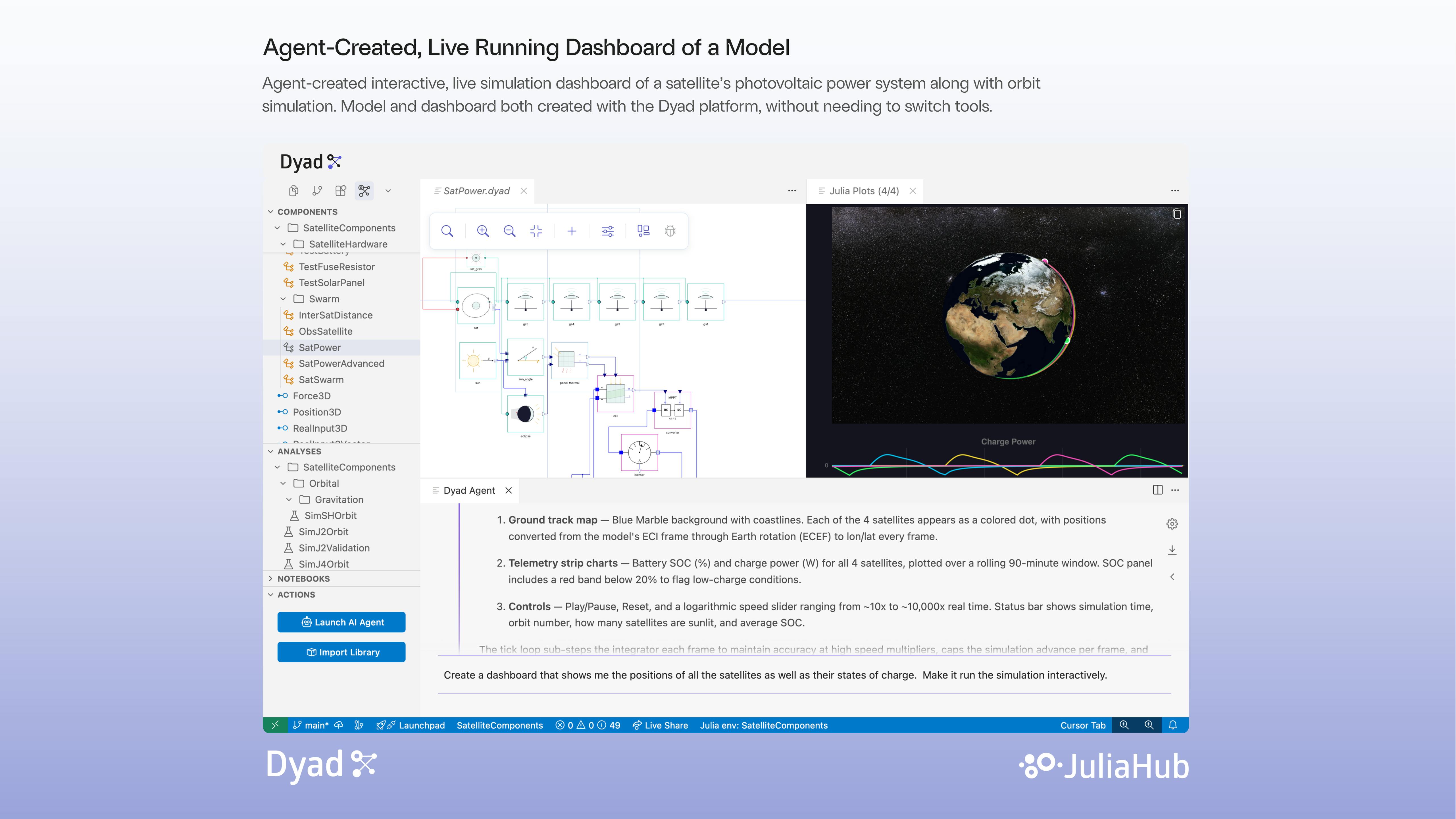Zoom in on the diagram canvas

click(x=483, y=231)
